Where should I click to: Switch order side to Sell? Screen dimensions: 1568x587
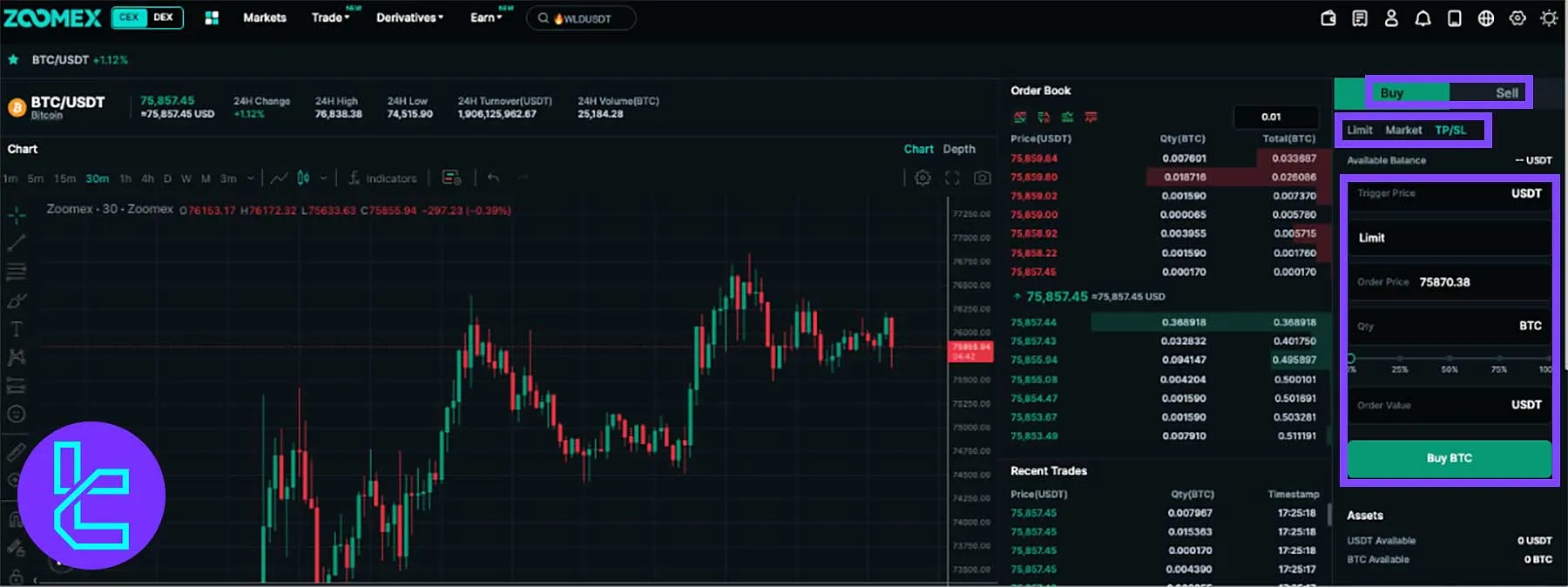(x=1507, y=92)
